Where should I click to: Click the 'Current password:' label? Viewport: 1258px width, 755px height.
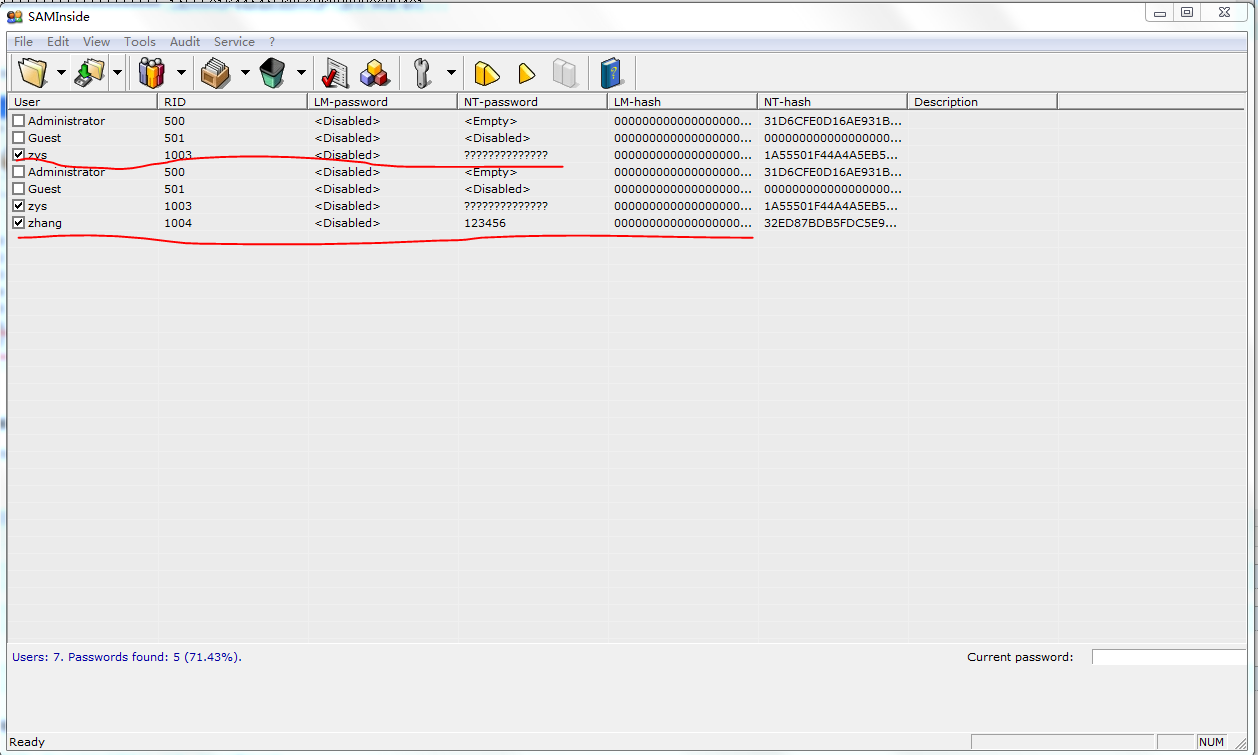pyautogui.click(x=1020, y=657)
